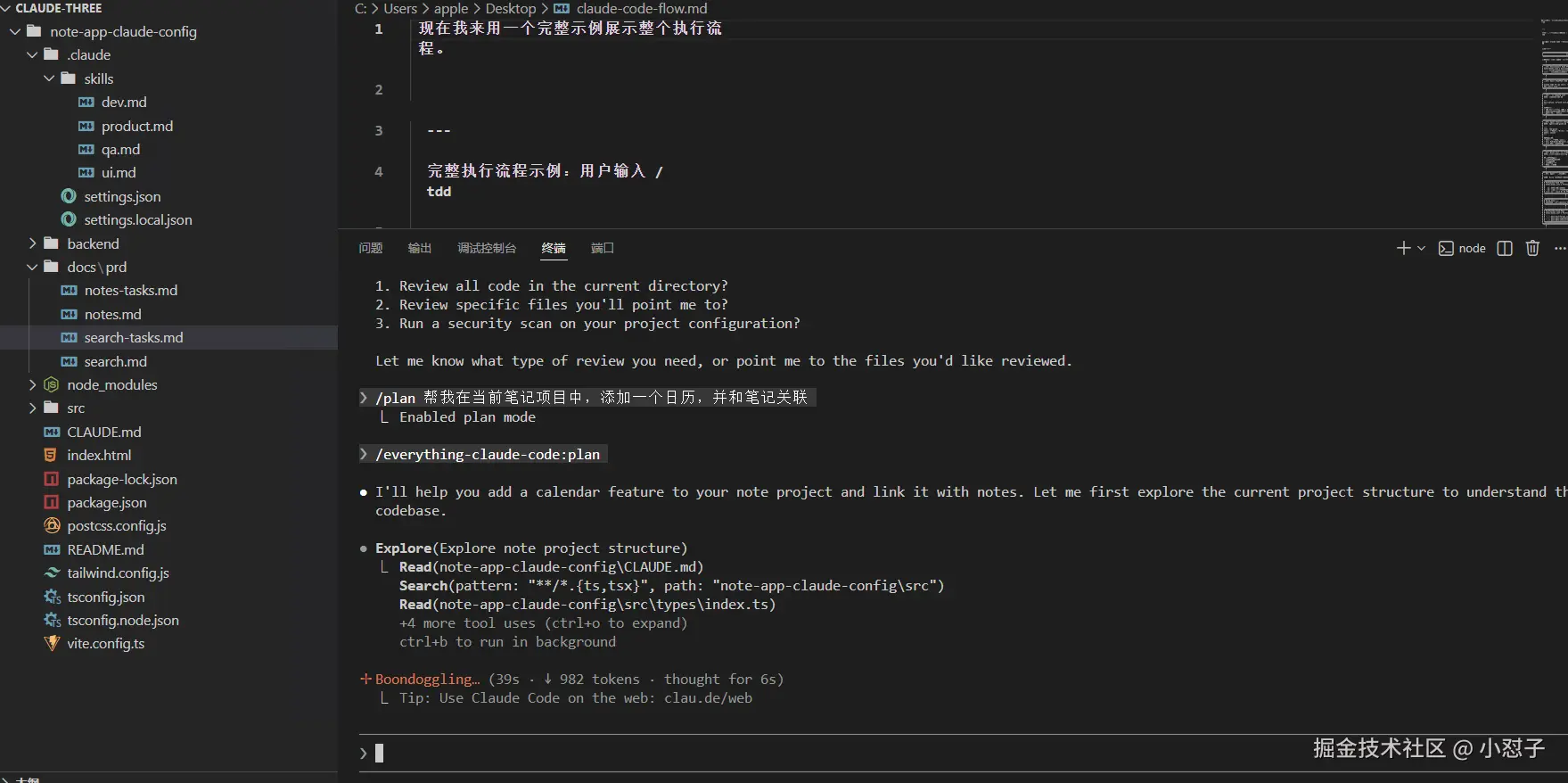
Task: Click the settings.json gear icon in skills folder
Action: pos(69,196)
